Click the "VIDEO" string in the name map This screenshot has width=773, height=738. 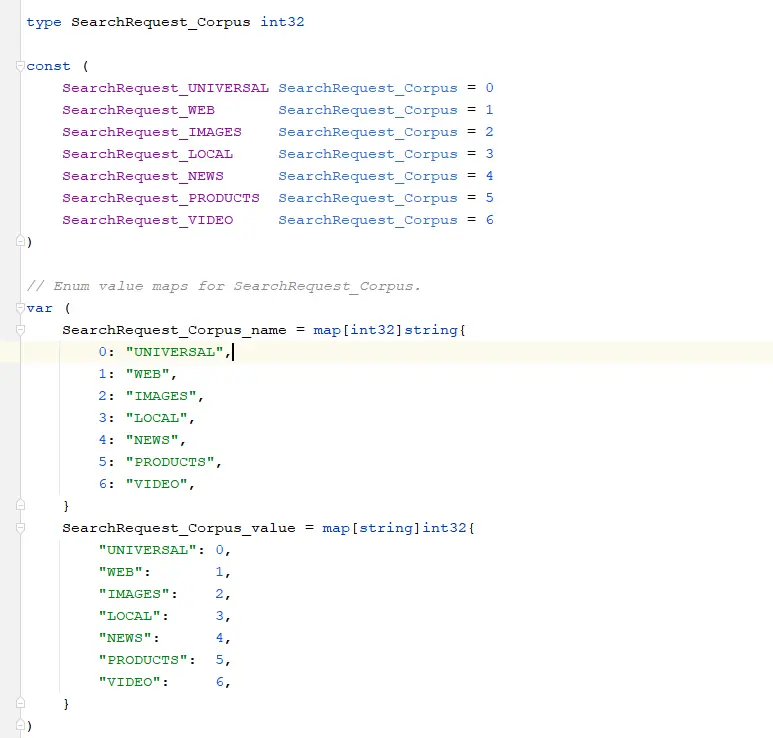tap(157, 484)
